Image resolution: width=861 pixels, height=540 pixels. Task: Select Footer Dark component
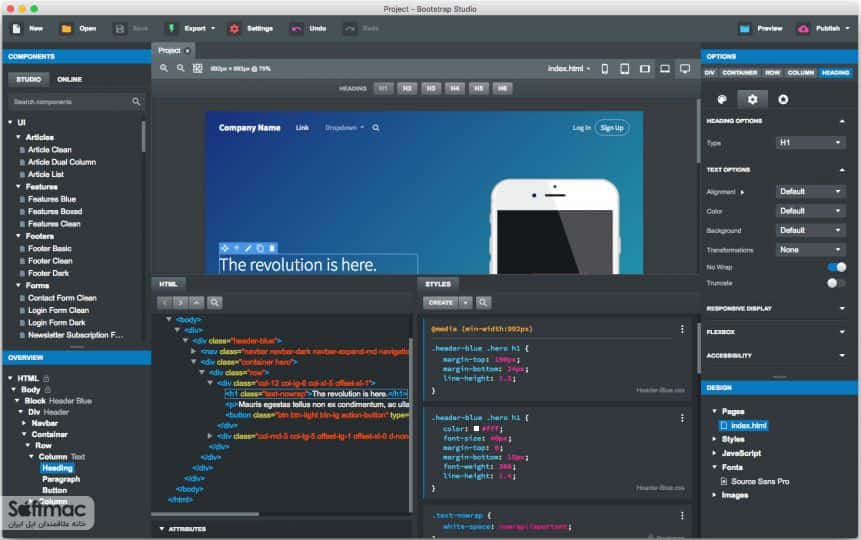point(48,273)
